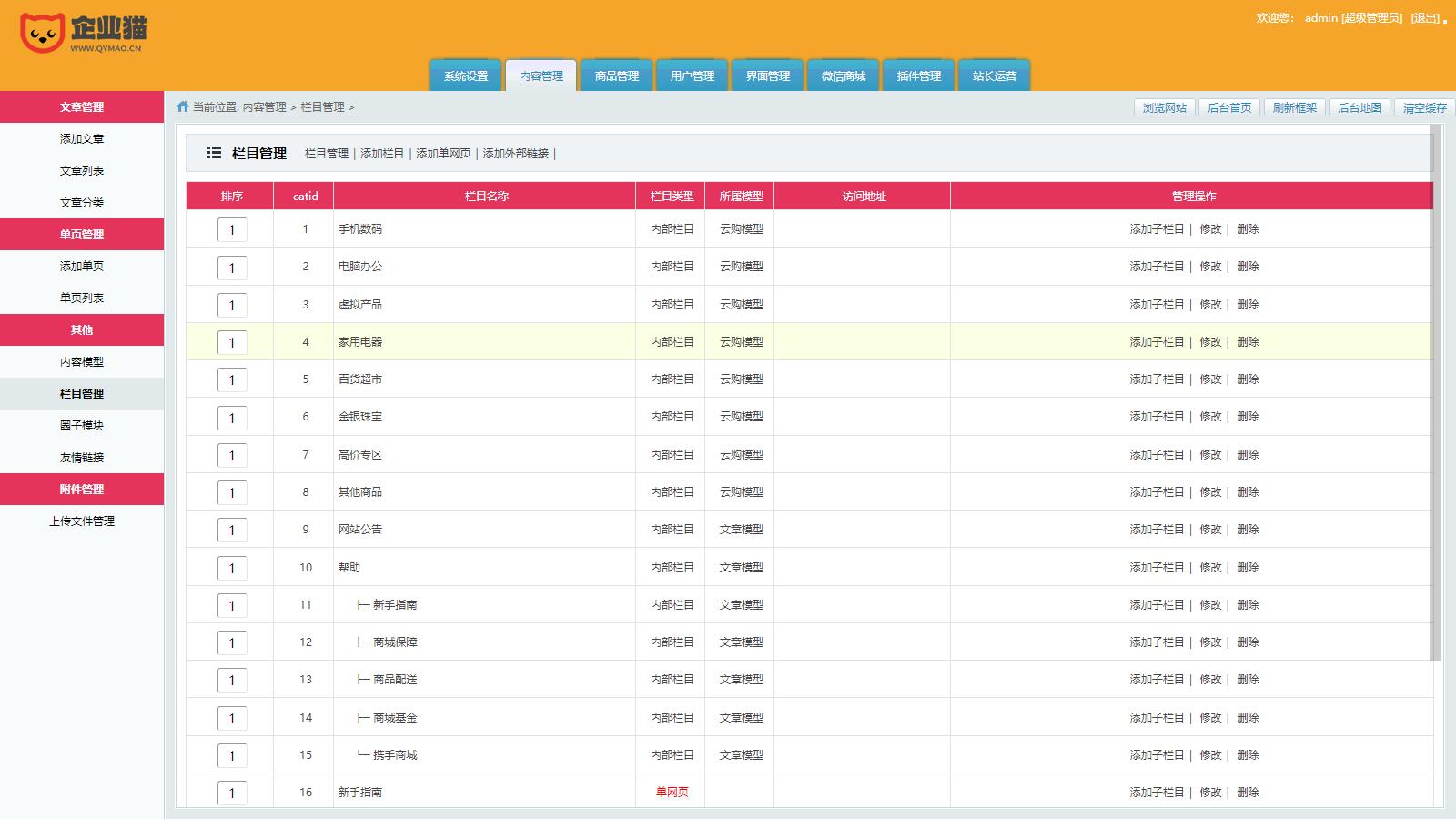Viewport: 1456px width, 819px height.
Task: Click the 企业猫 cat logo
Action: pos(43,34)
